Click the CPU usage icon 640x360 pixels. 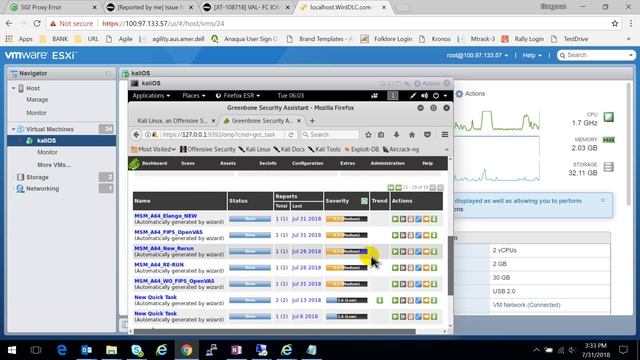609,118
